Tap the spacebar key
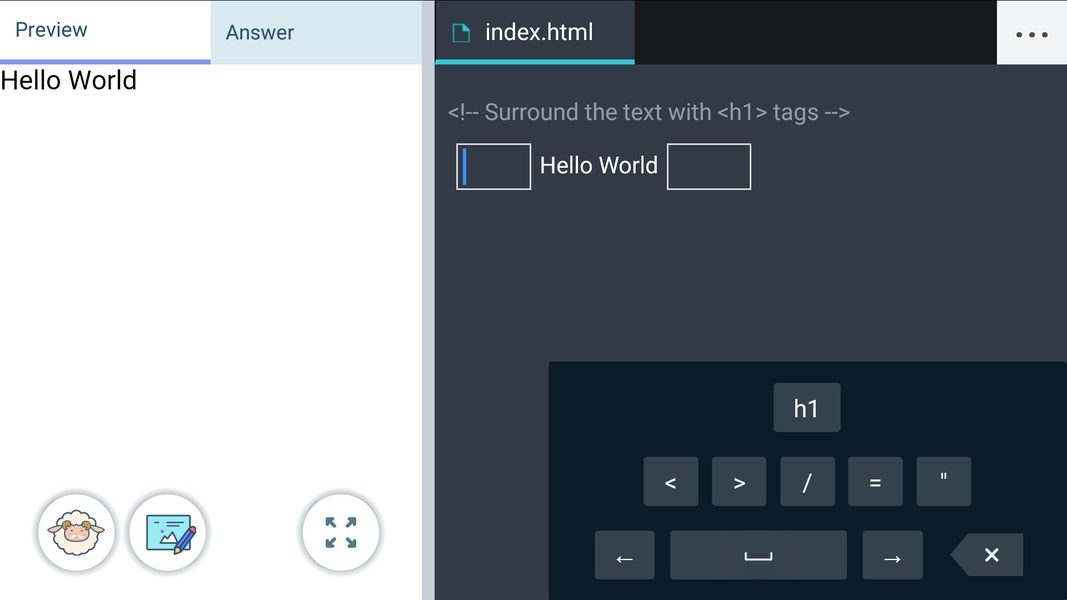1067x600 pixels. tap(758, 555)
